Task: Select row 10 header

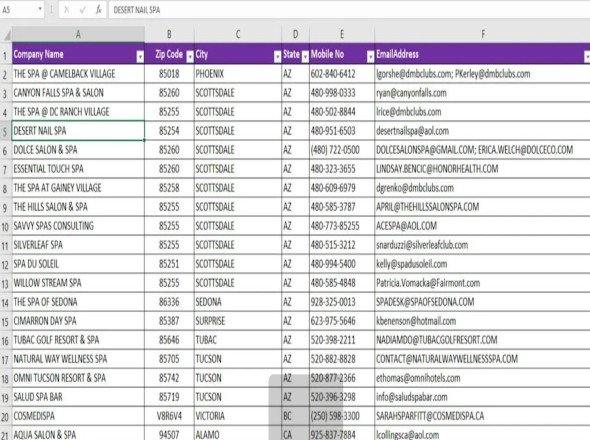Action: click(6, 226)
